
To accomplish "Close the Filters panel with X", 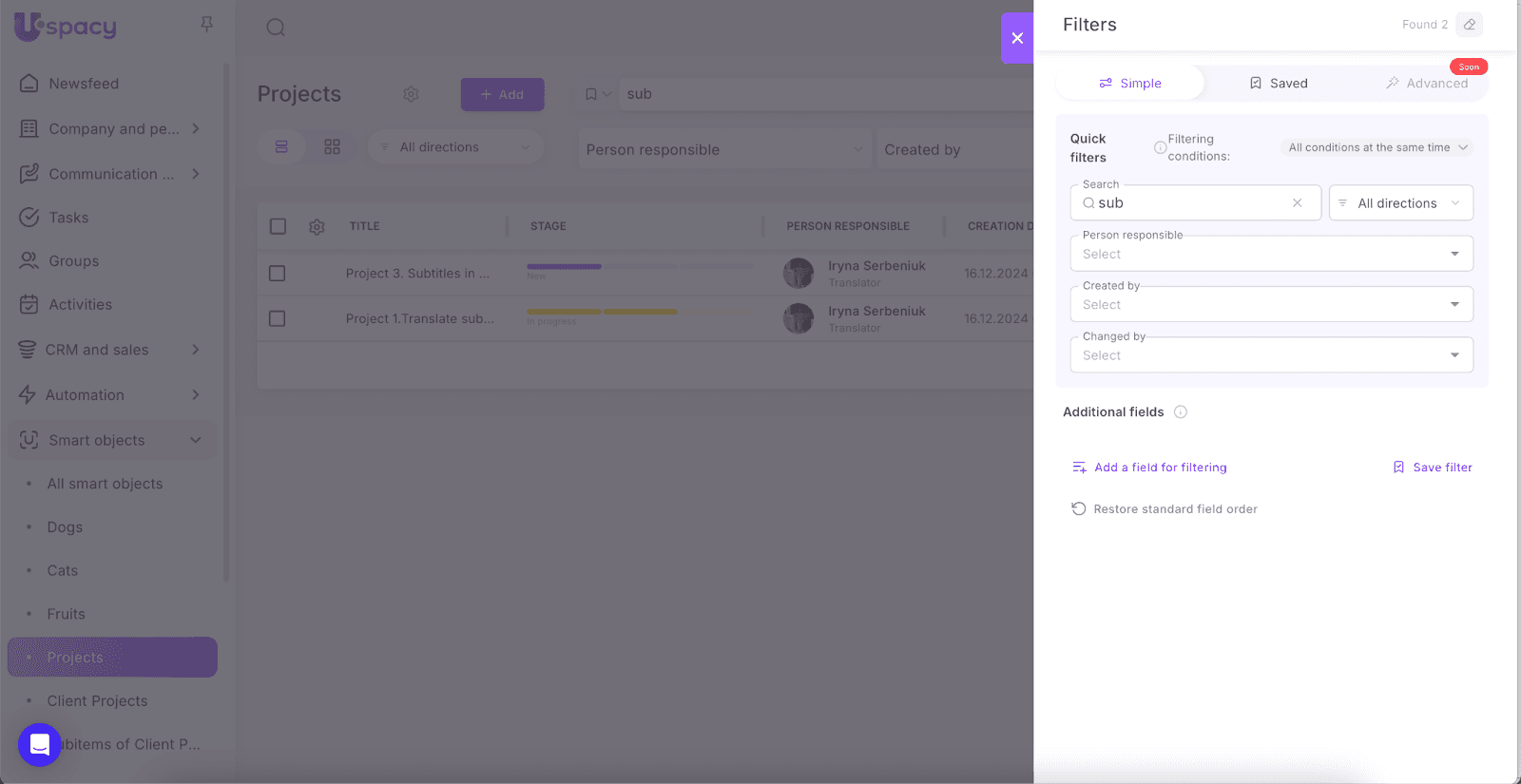I will [x=1017, y=38].
